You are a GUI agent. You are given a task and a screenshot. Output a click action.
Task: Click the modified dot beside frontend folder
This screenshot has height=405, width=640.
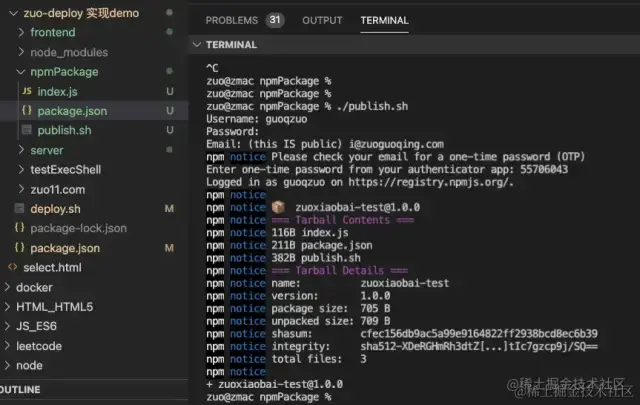[169, 32]
